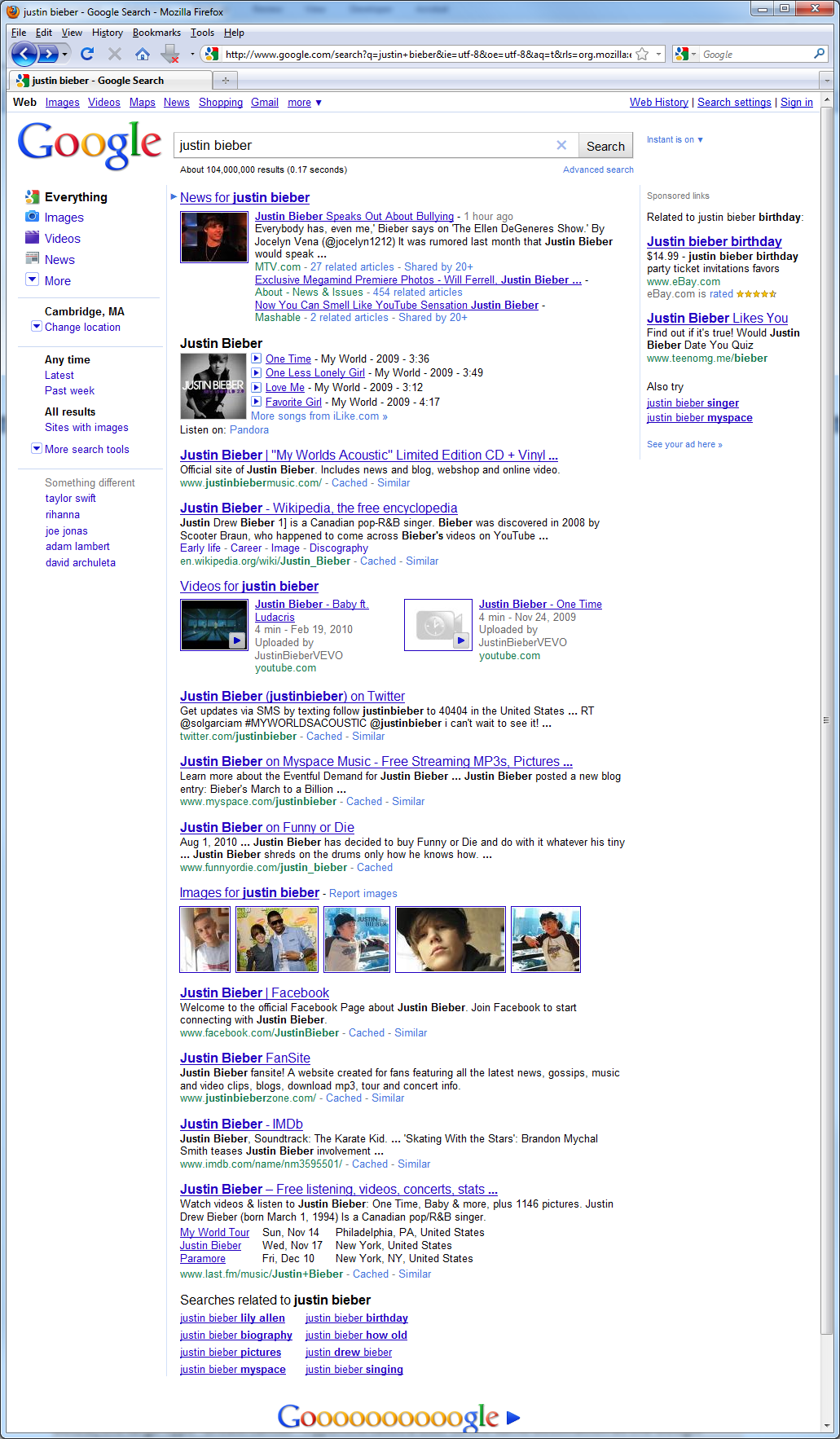Screen dimensions: 840x1439
Task: Play the Favorite Girl song icon
Action: [x=256, y=402]
